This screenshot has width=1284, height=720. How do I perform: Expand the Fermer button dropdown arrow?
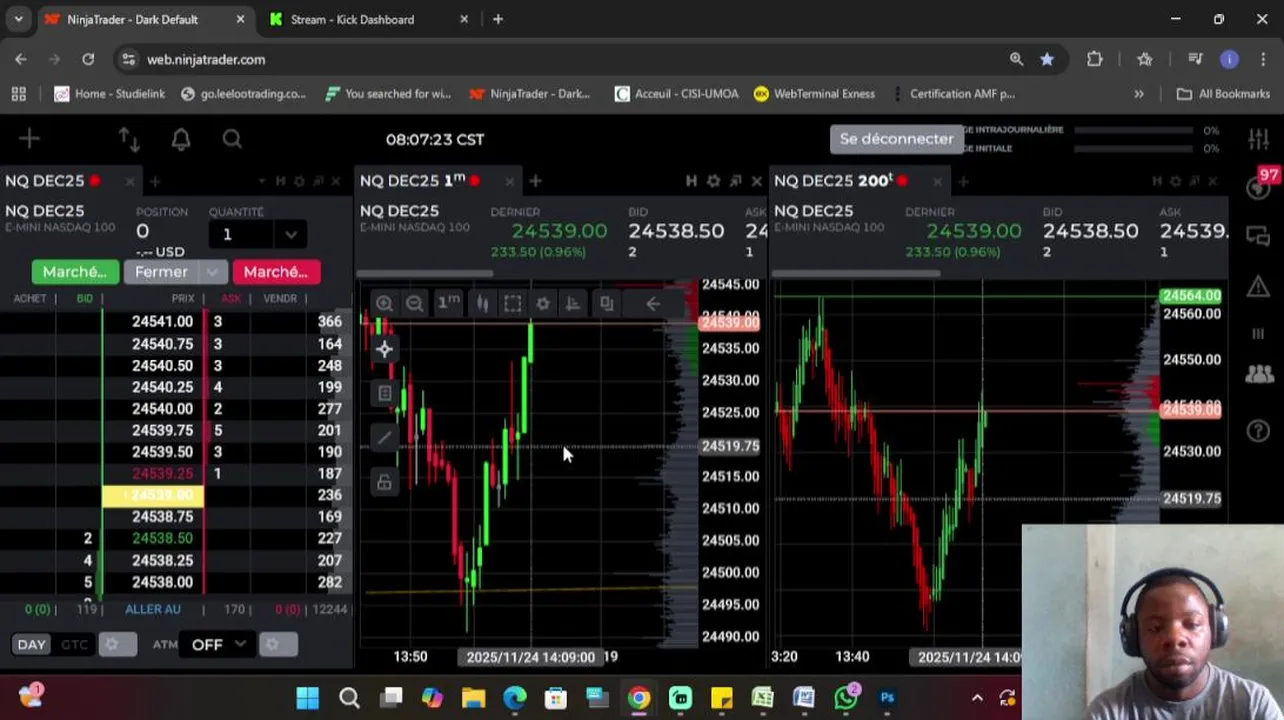point(212,272)
